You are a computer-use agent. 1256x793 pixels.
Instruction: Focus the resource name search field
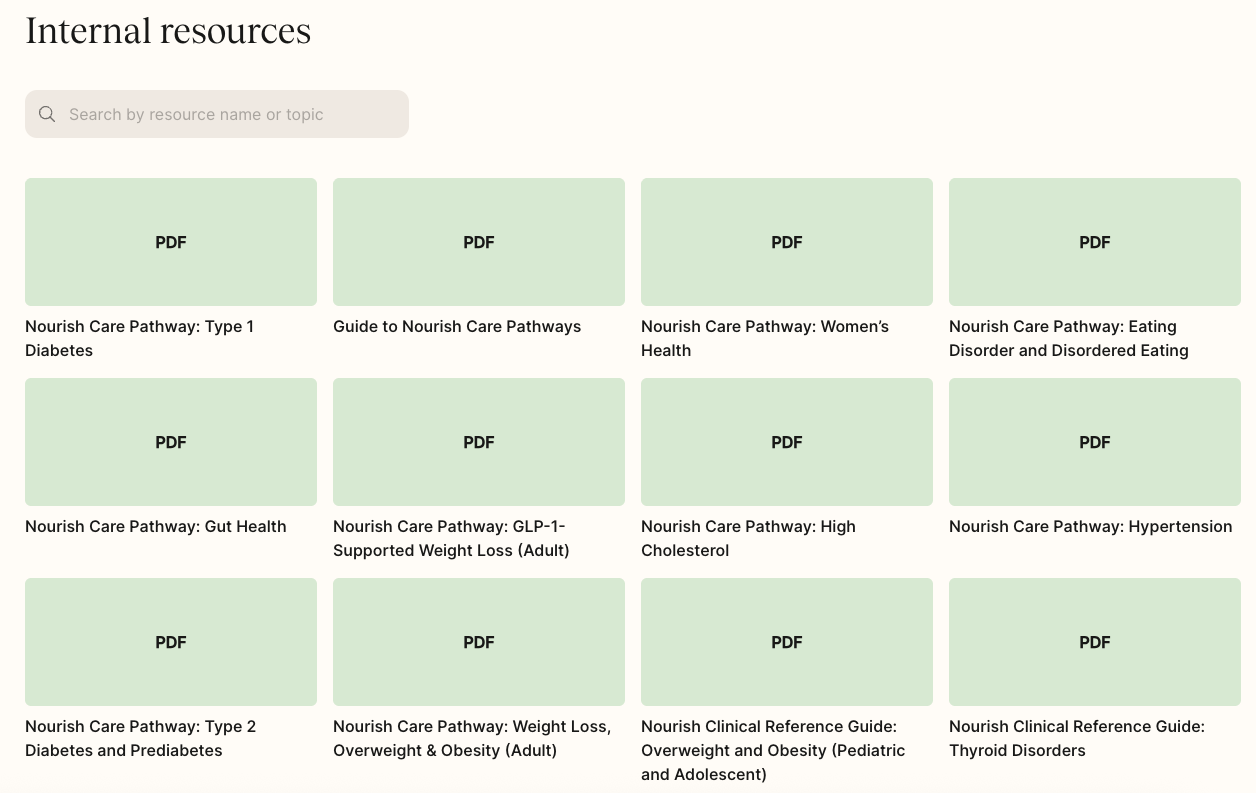tap(230, 114)
